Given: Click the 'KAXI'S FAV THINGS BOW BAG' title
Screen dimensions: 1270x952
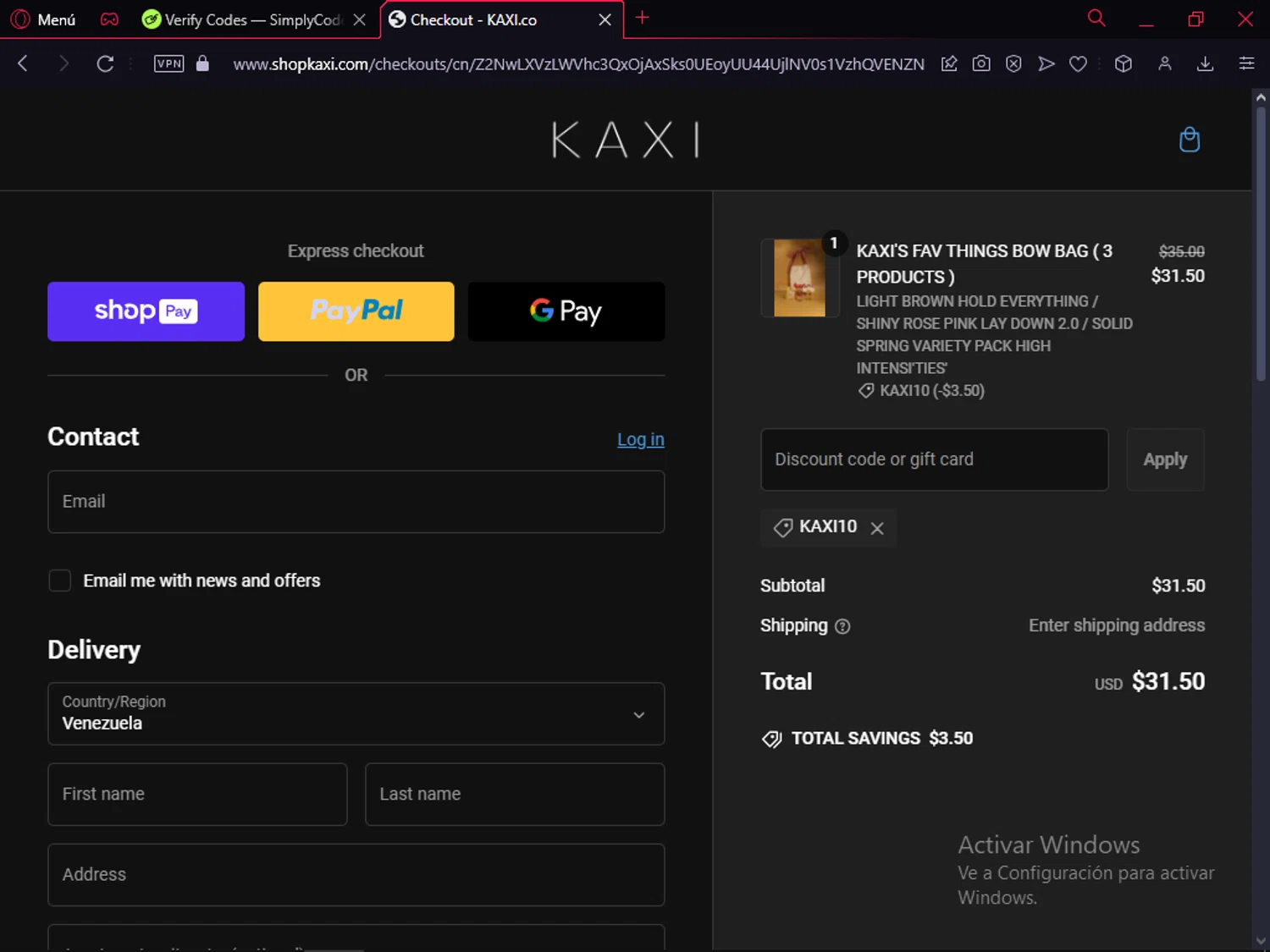Looking at the screenshot, I should pos(985,264).
